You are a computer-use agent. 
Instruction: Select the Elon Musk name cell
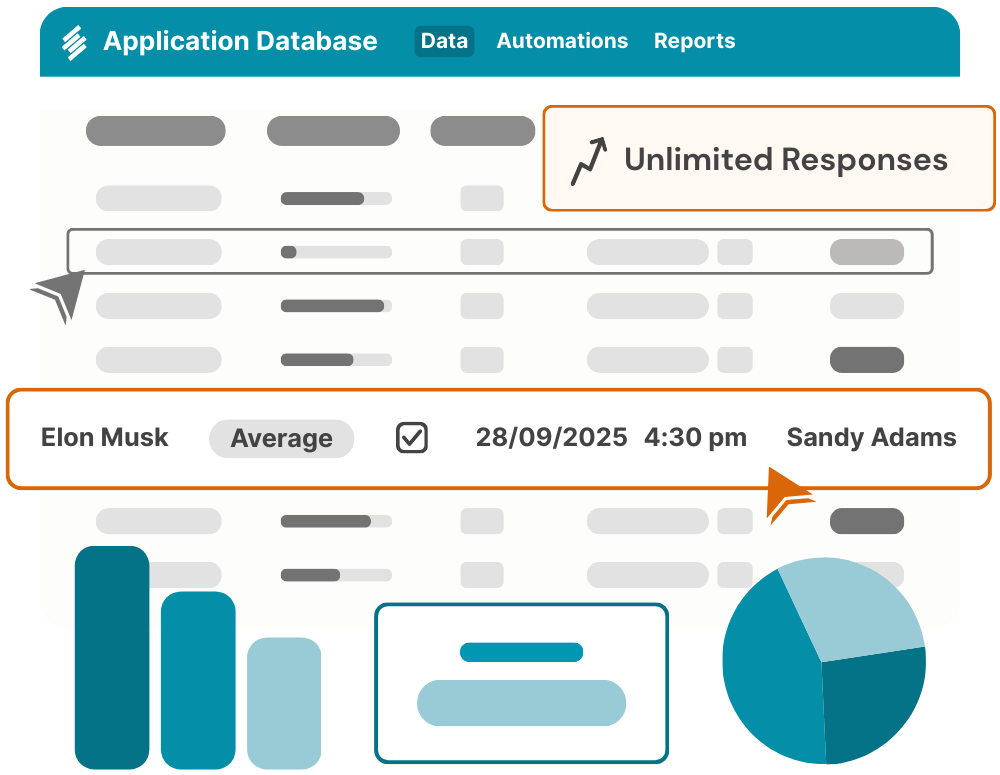click(105, 437)
